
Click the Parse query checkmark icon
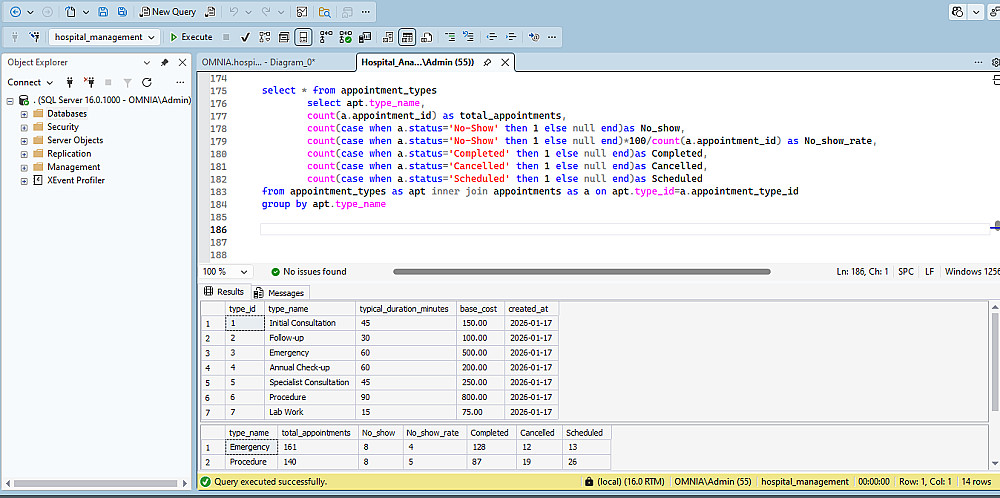coord(245,37)
